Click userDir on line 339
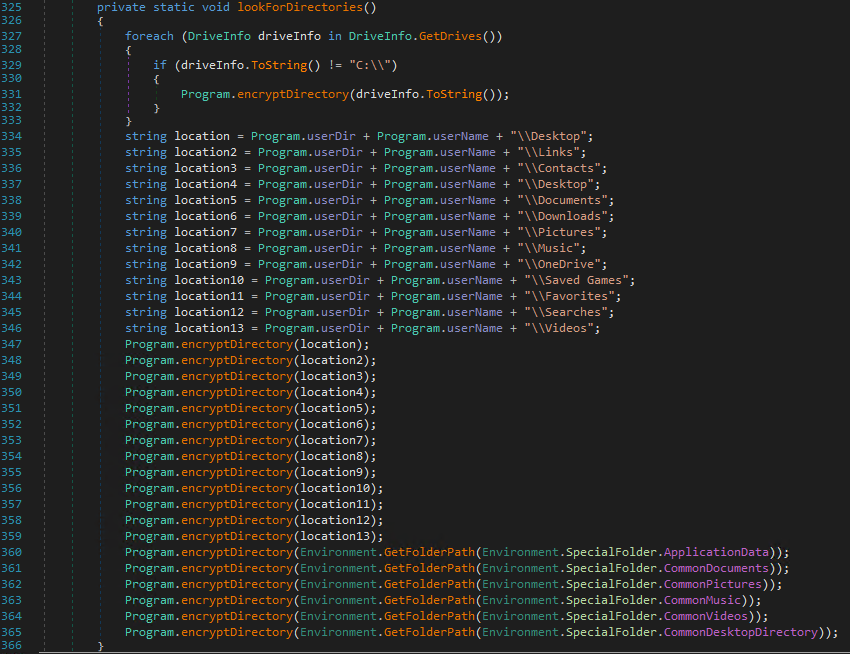 (x=338, y=216)
